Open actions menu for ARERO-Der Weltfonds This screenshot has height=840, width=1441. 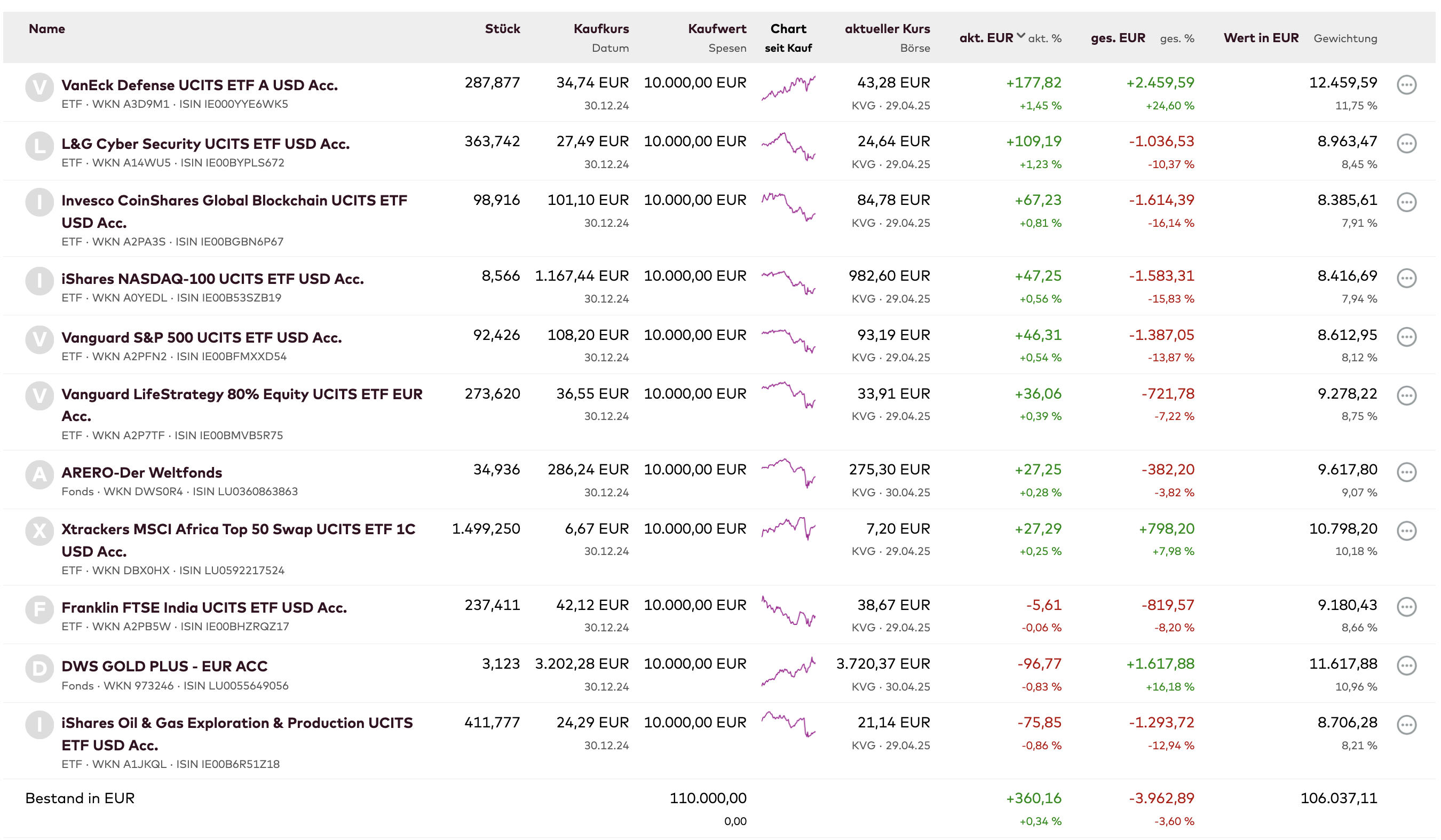(x=1406, y=472)
